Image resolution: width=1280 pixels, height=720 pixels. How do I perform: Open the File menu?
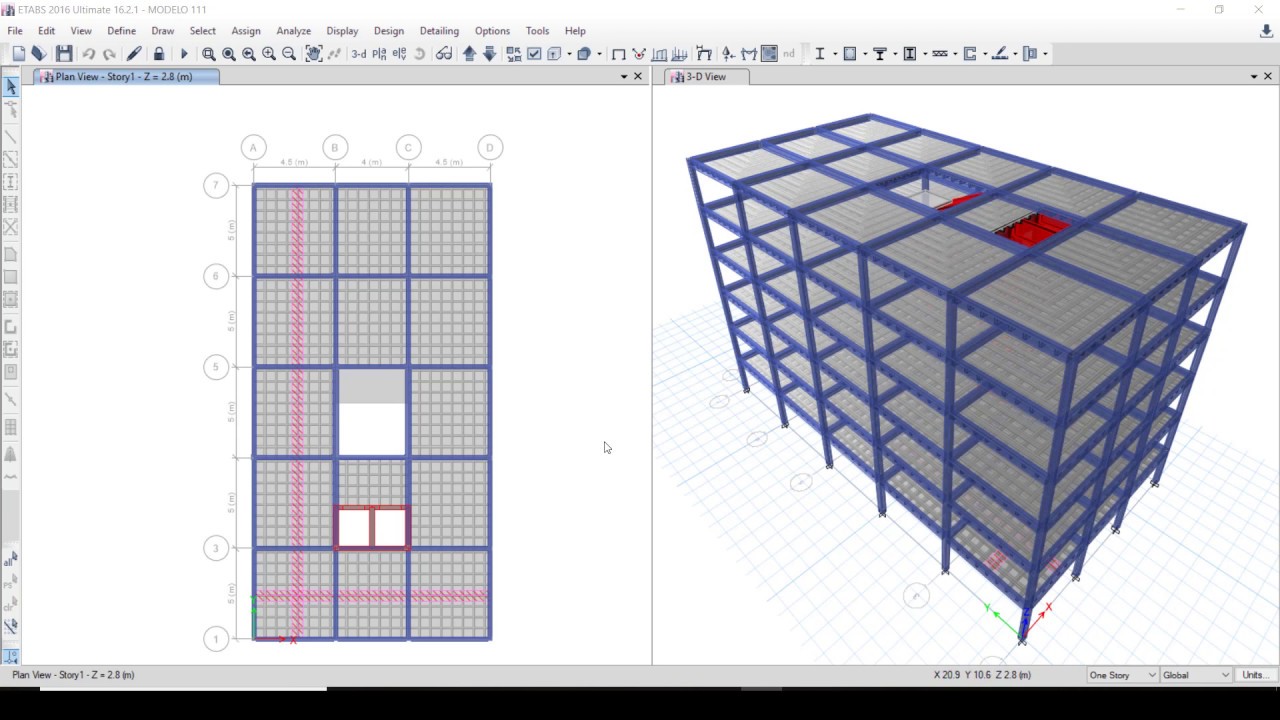point(15,31)
